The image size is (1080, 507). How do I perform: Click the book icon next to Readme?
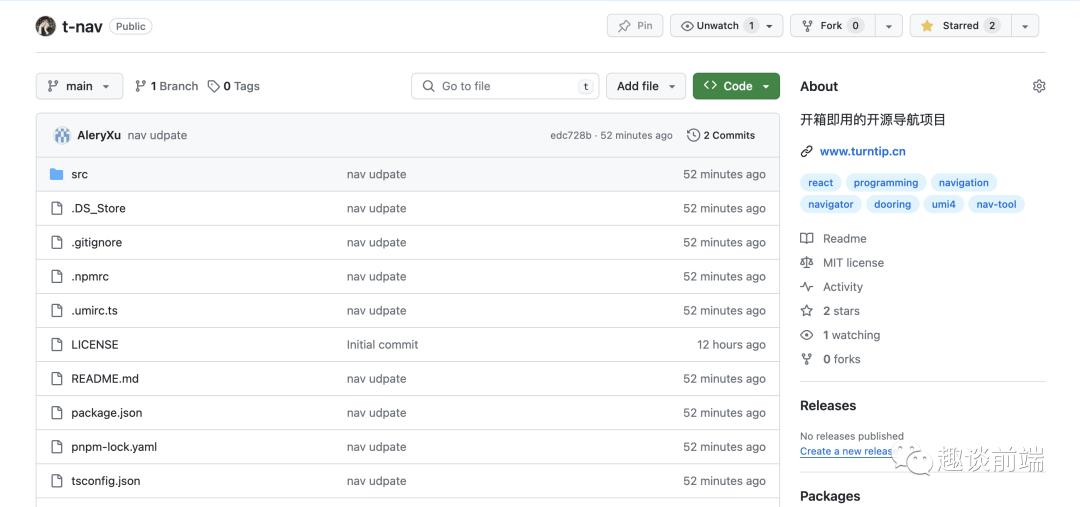click(807, 238)
